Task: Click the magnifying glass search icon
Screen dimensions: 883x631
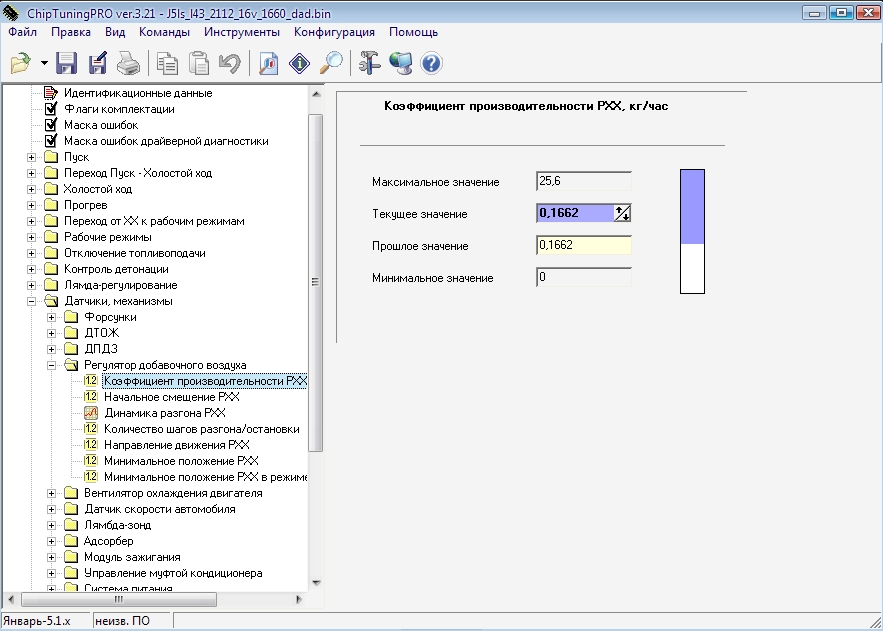Action: click(x=331, y=64)
